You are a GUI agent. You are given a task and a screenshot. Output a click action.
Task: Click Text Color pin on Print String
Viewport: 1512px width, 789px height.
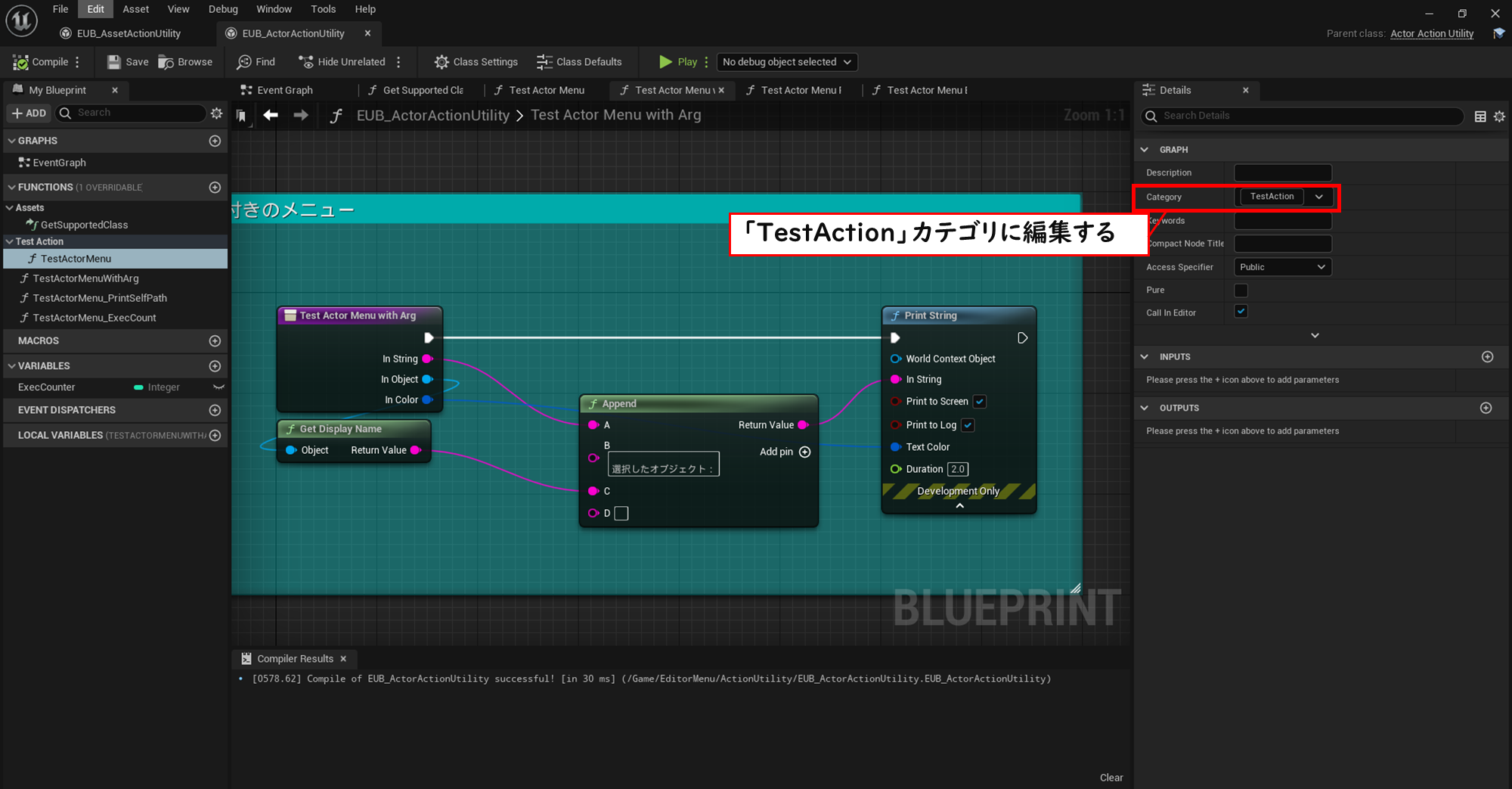896,447
